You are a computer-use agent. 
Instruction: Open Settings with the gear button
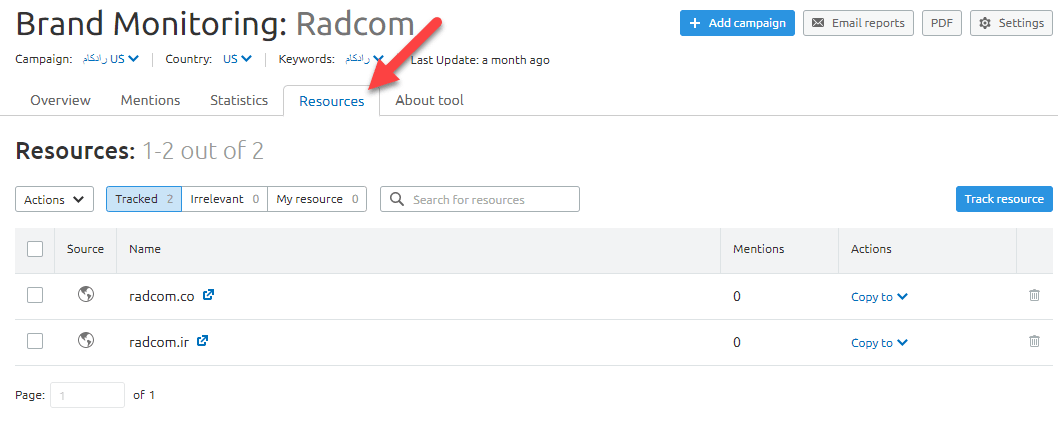point(1010,23)
